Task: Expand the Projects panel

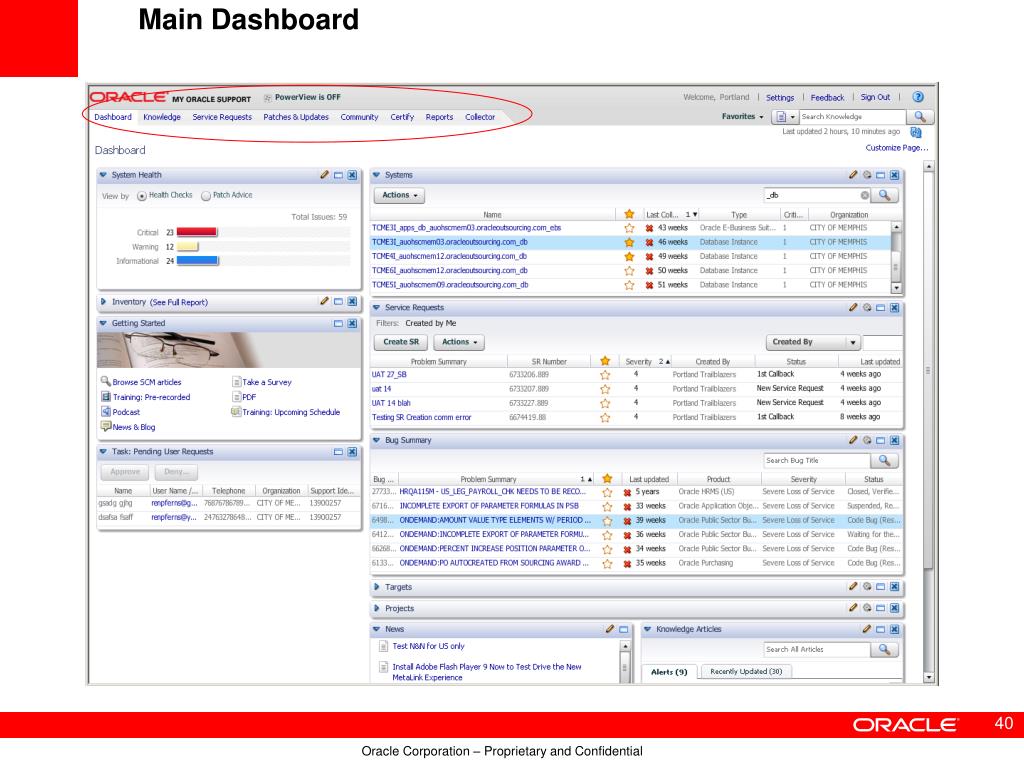Action: click(x=376, y=608)
